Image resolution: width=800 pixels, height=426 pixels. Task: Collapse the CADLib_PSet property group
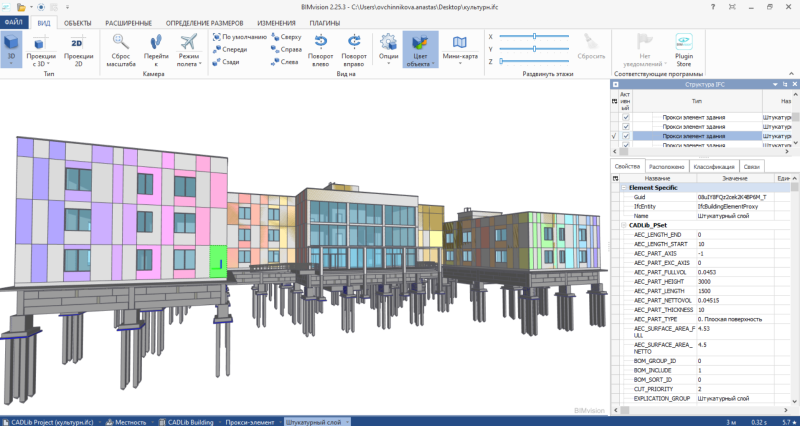coord(623,225)
